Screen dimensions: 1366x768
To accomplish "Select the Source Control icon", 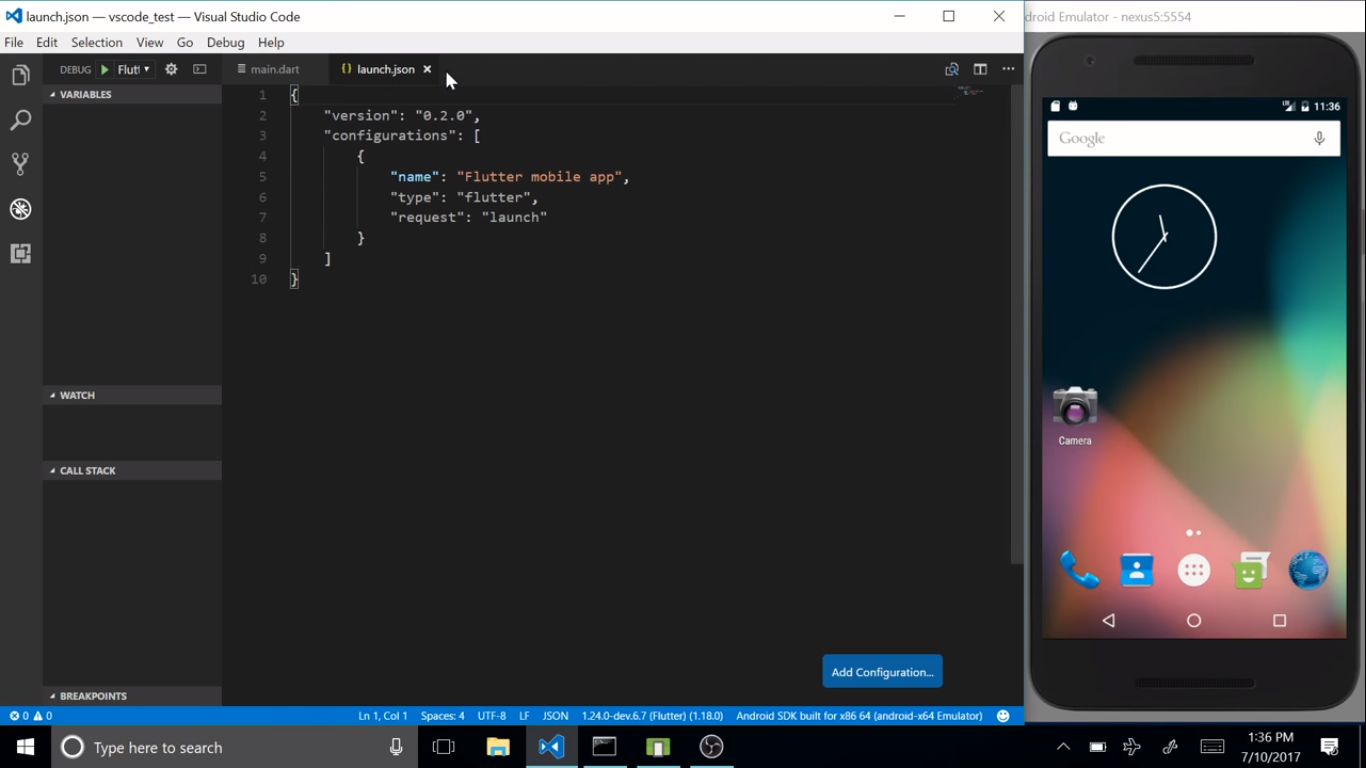I will [x=20, y=163].
